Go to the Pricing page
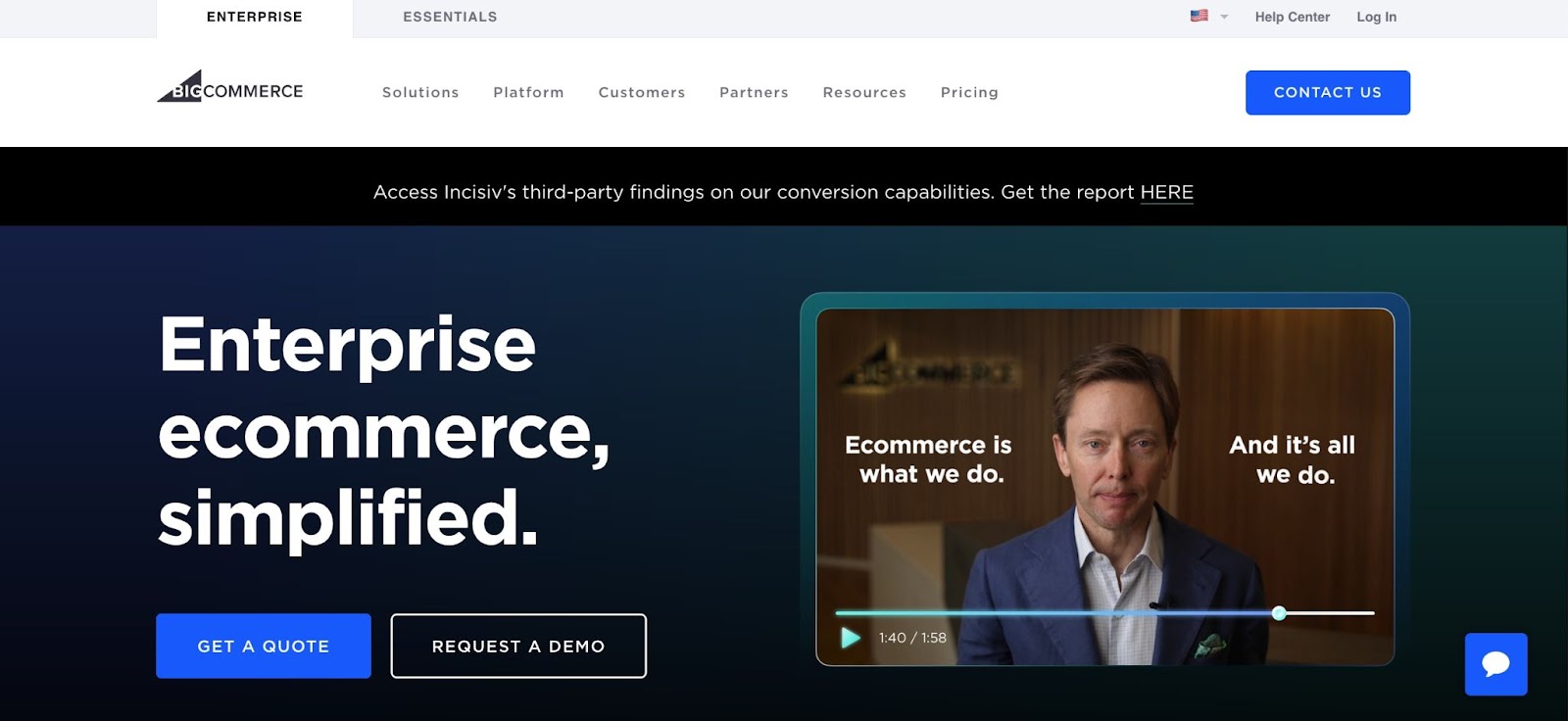Screen dimensions: 1568x721 [969, 92]
